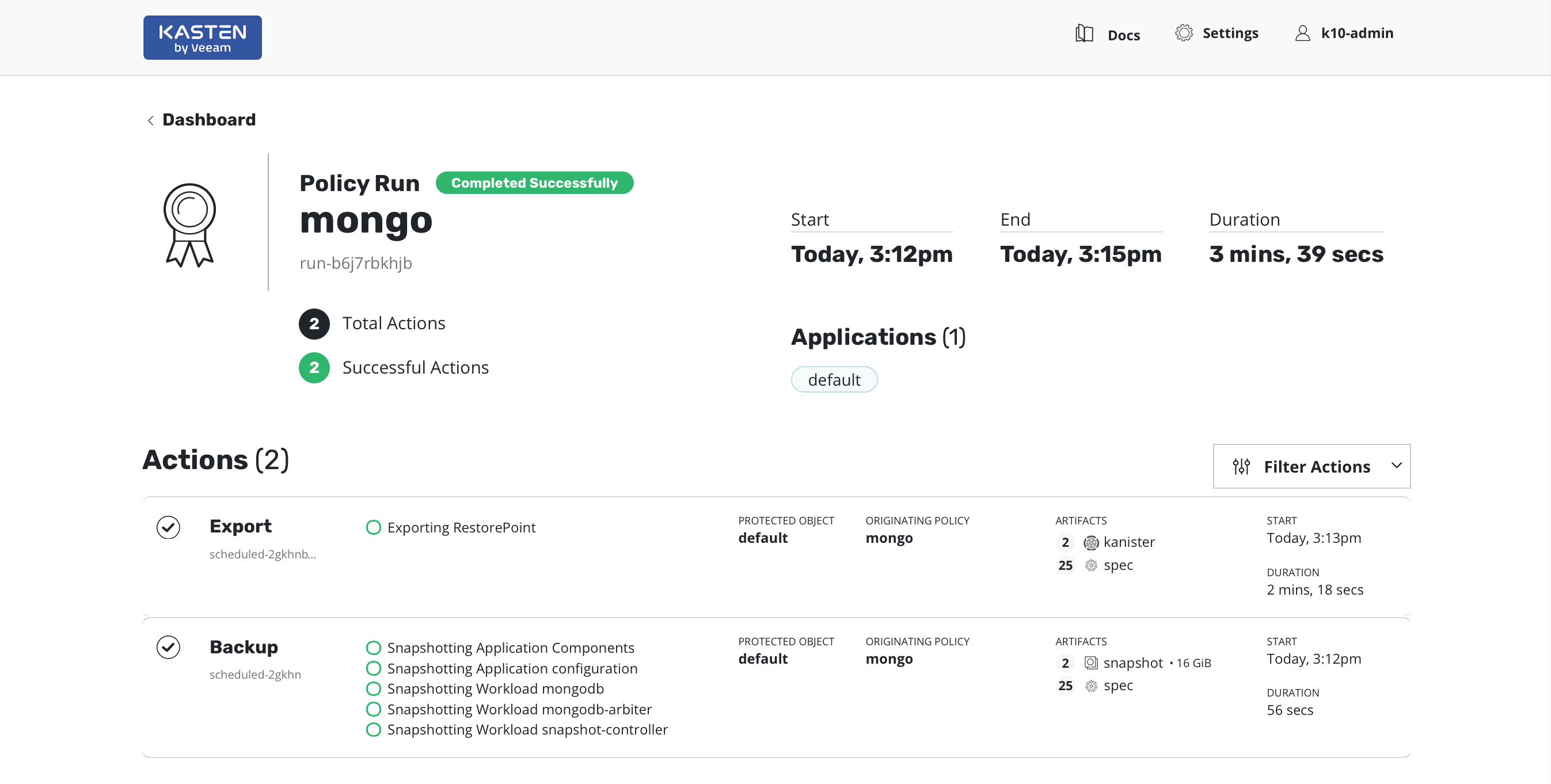
Task: Click the k10-admin user icon
Action: pyautogui.click(x=1302, y=33)
